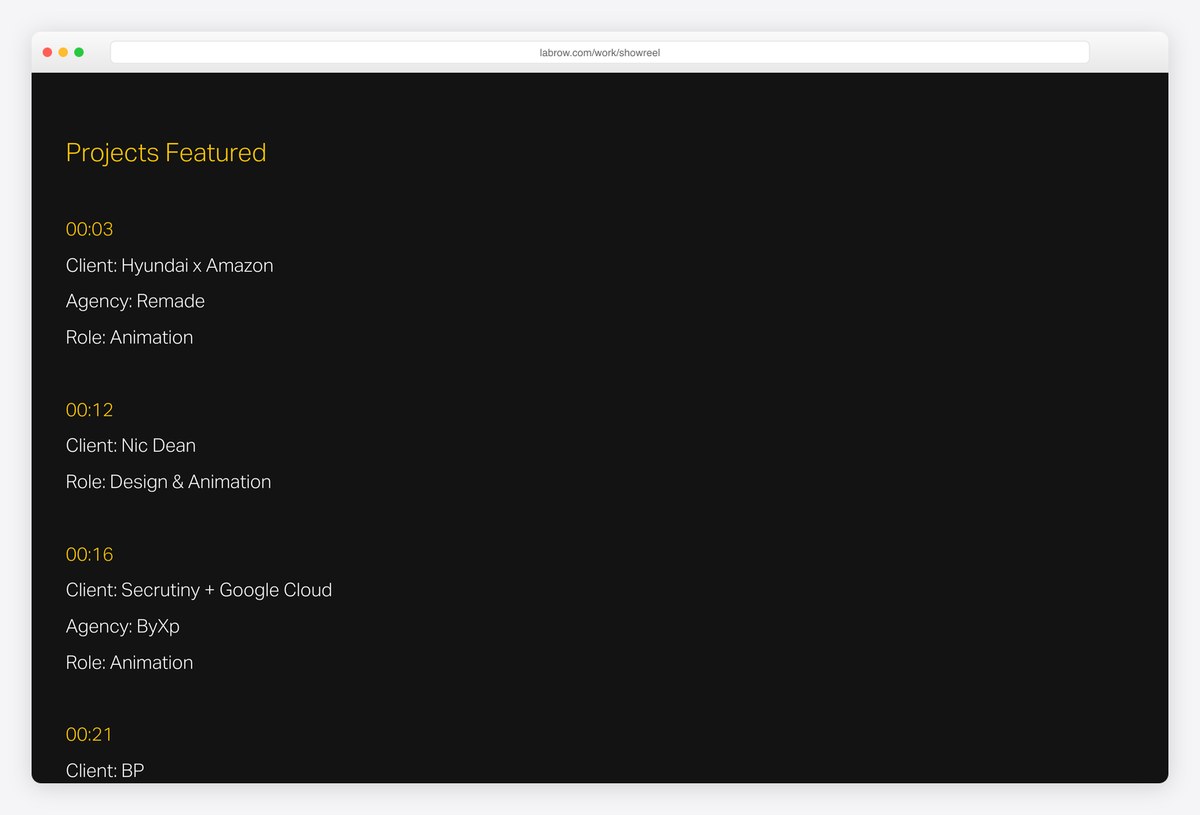Click the 00:12 timestamp
The height and width of the screenshot is (815, 1200).
pos(89,410)
